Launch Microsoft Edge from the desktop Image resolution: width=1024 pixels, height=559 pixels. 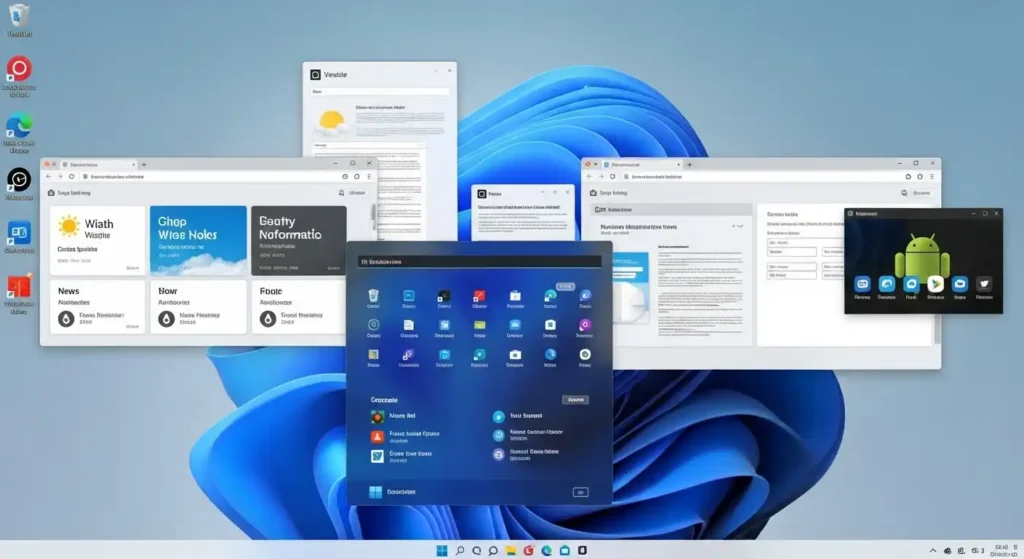click(x=19, y=127)
